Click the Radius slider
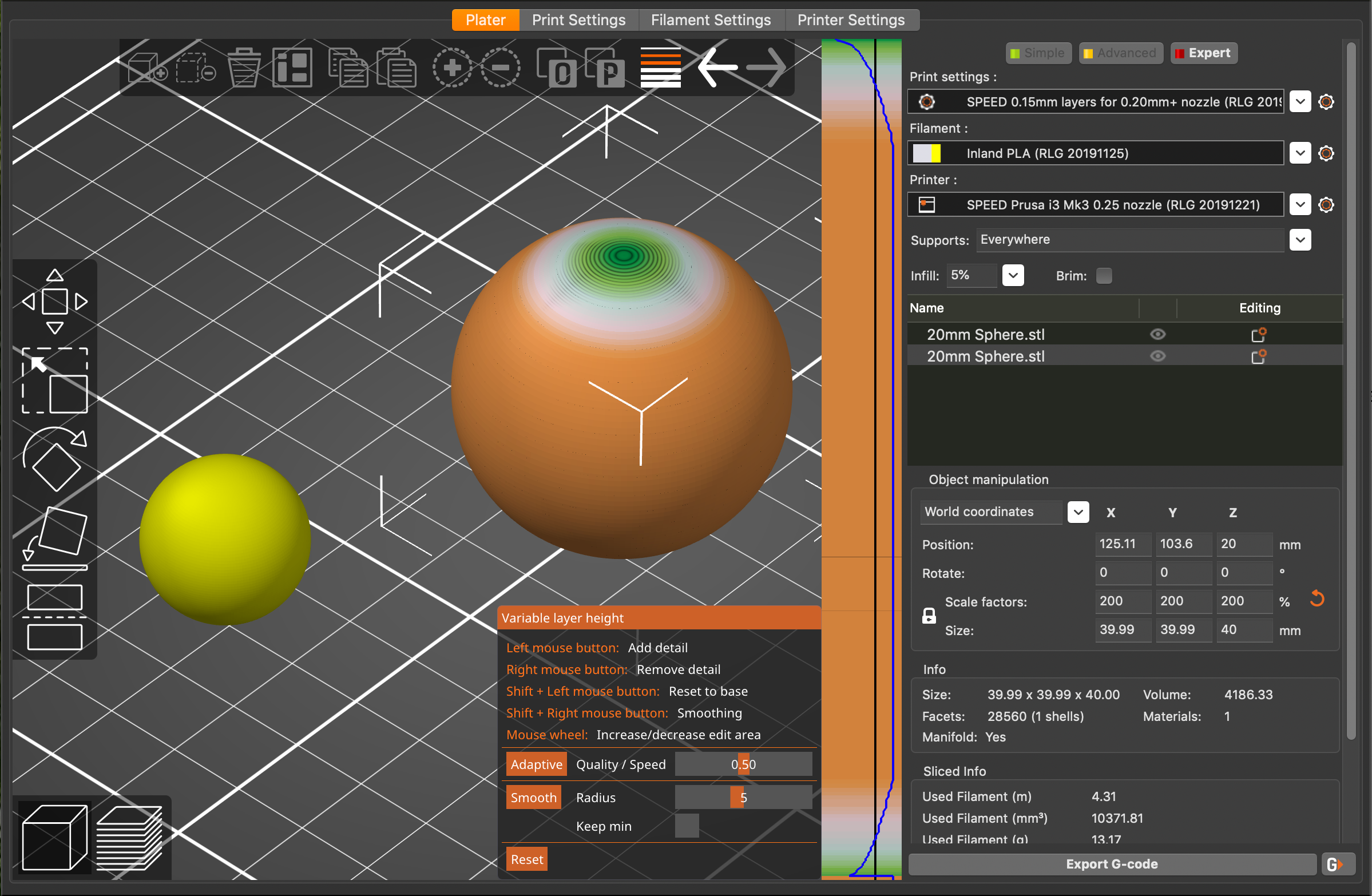1372x896 pixels. click(743, 798)
